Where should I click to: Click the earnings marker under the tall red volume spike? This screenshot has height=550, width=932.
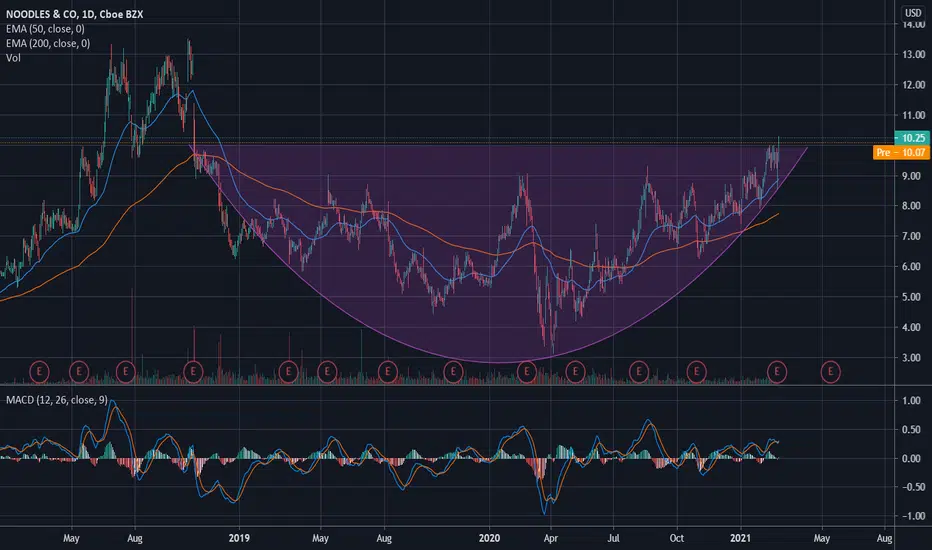pos(193,372)
